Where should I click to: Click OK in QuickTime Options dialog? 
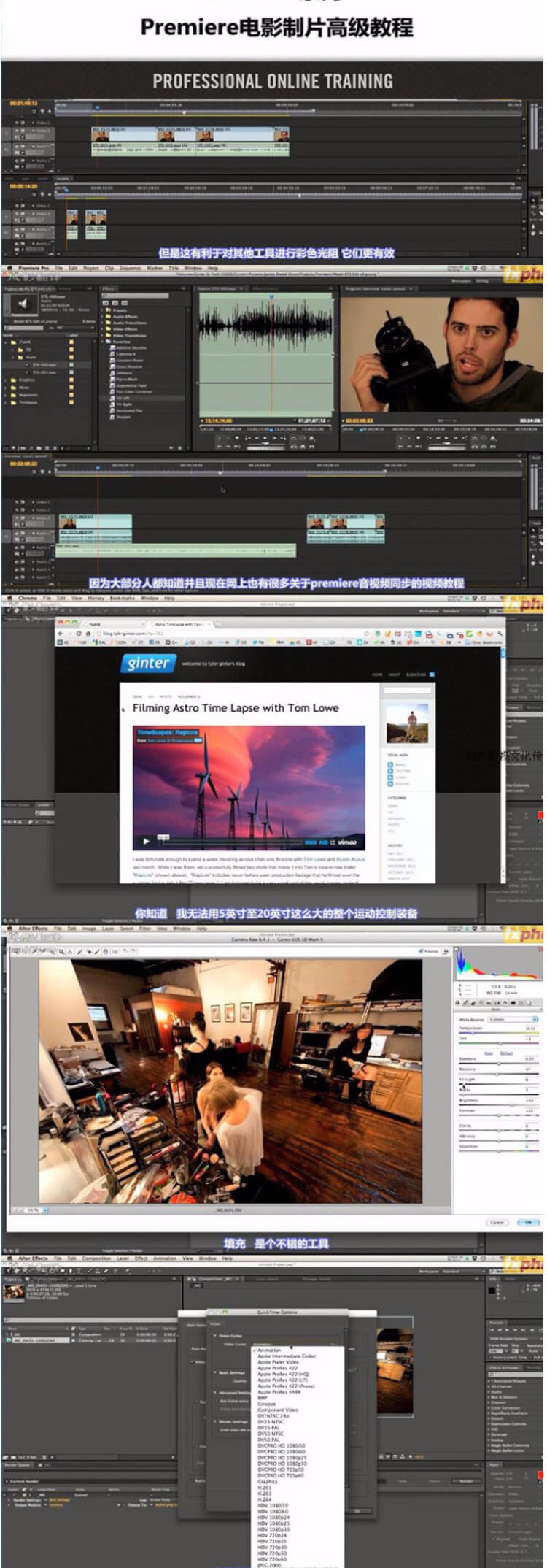click(357, 1510)
